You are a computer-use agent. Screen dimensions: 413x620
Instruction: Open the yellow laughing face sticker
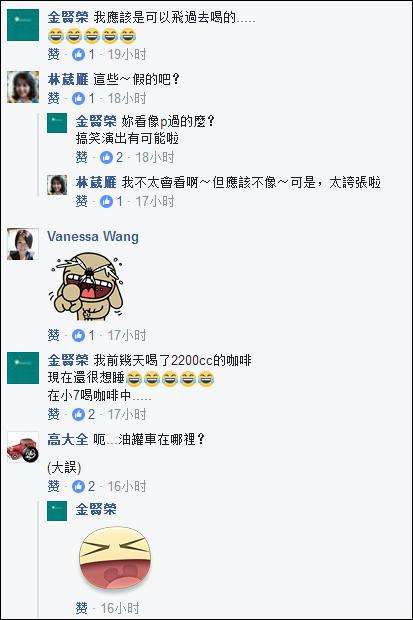tap(115, 558)
